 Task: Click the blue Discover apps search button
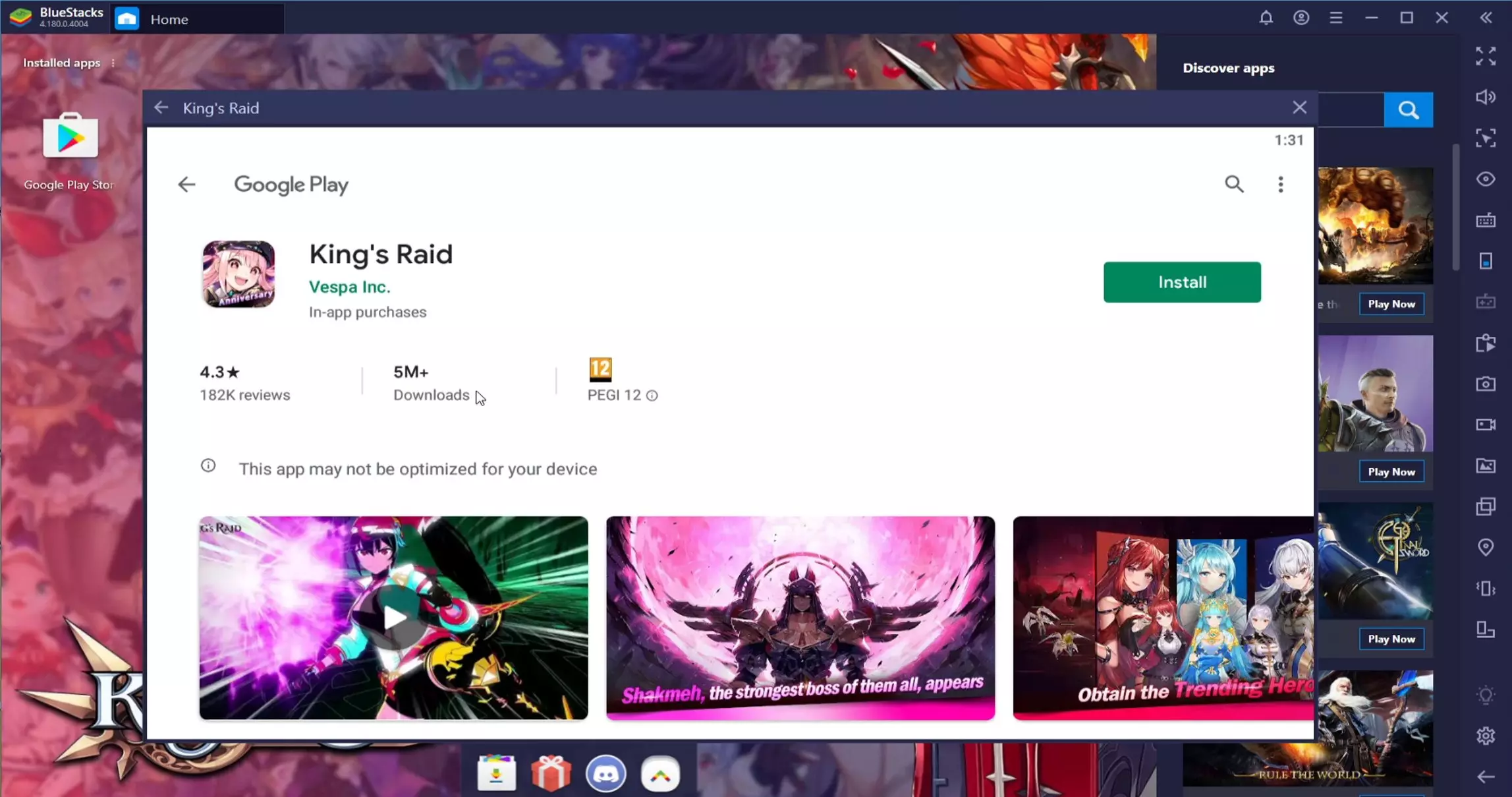coord(1408,110)
